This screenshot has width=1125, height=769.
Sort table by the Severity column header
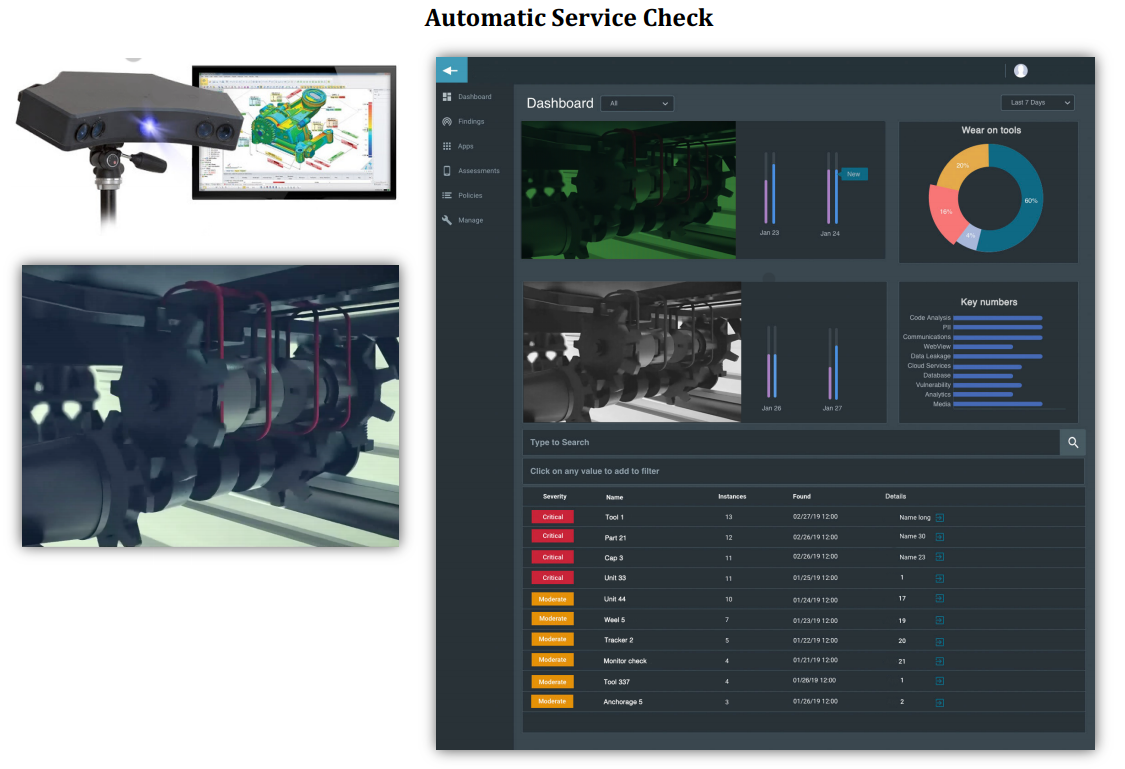tap(555, 496)
